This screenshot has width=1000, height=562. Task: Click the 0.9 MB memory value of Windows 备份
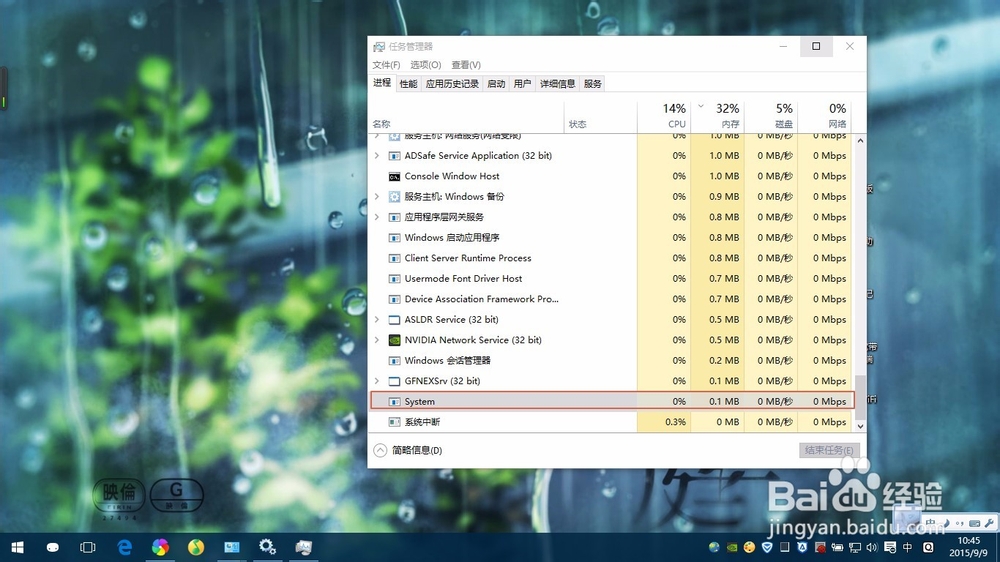tap(724, 196)
